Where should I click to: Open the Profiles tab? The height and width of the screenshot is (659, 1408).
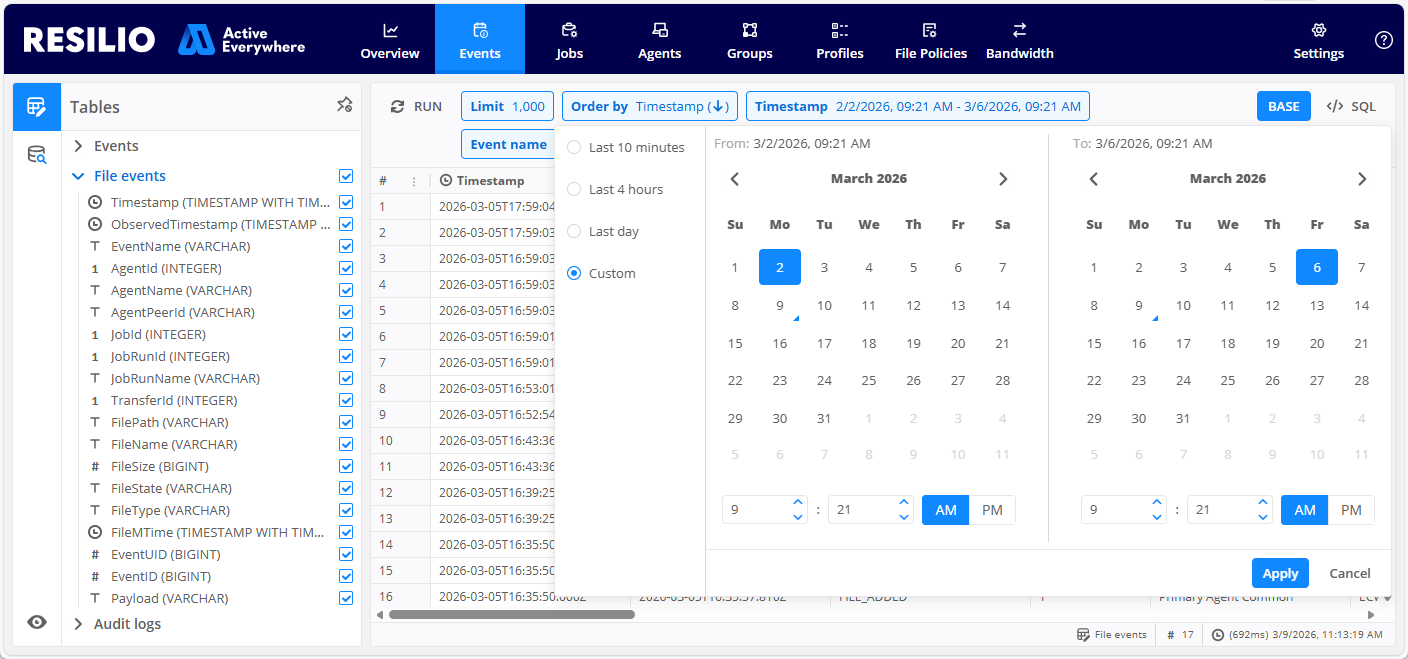pyautogui.click(x=840, y=40)
